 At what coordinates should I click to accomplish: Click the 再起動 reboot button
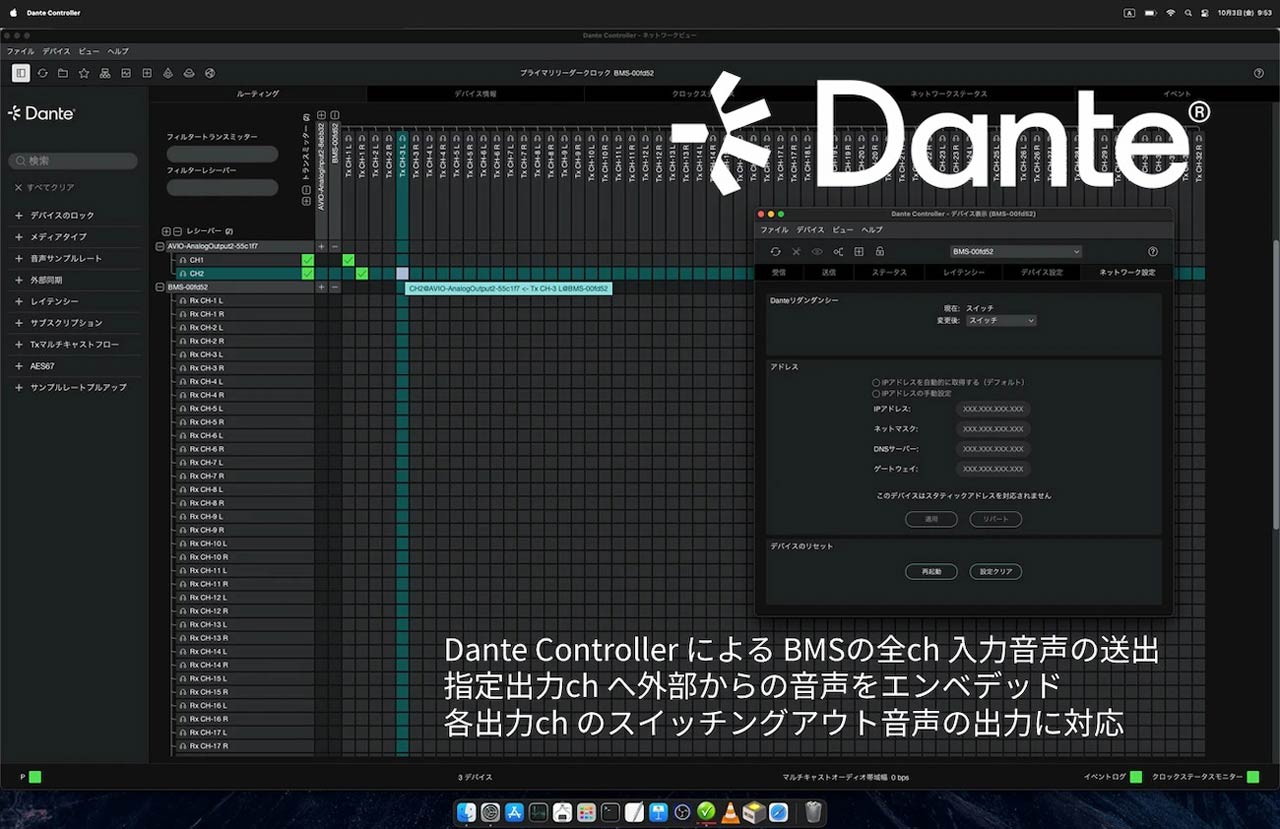(x=931, y=572)
